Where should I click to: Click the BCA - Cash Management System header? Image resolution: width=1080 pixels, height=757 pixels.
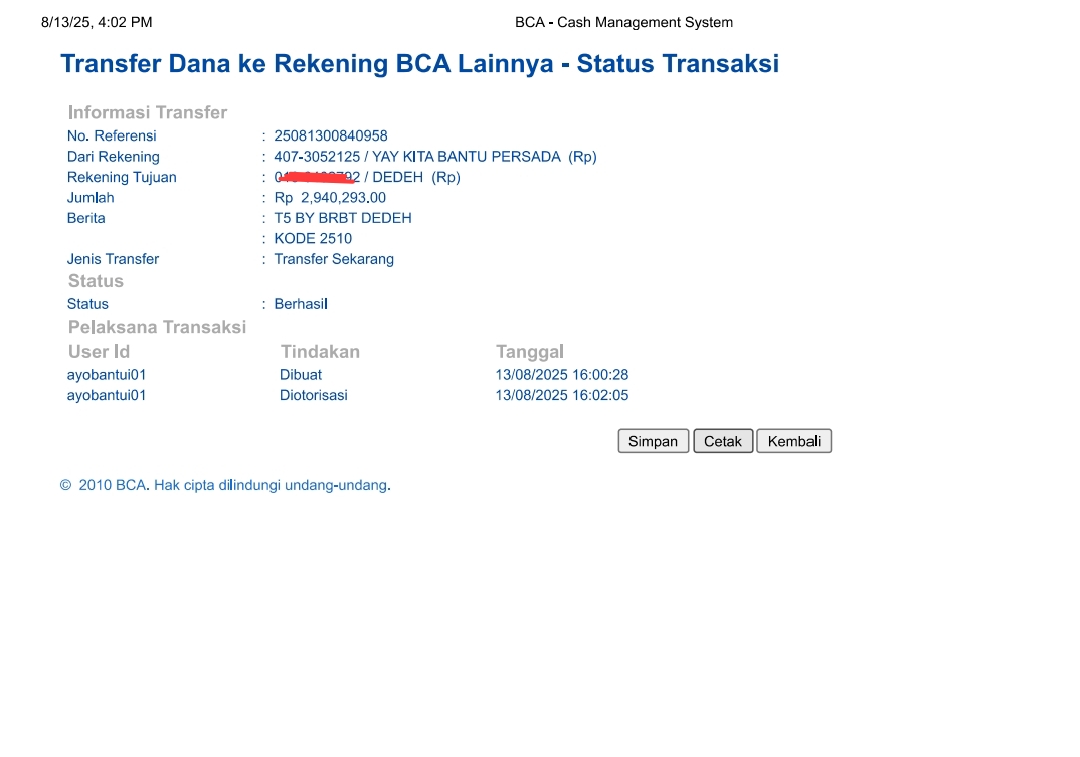click(624, 22)
